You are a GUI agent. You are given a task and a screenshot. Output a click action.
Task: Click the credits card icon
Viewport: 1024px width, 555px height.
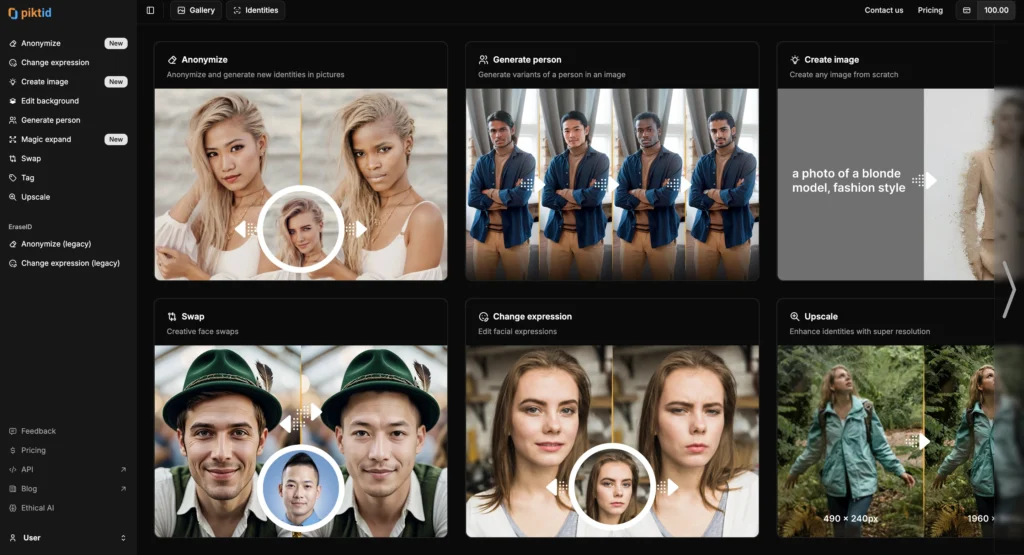pyautogui.click(x=967, y=10)
